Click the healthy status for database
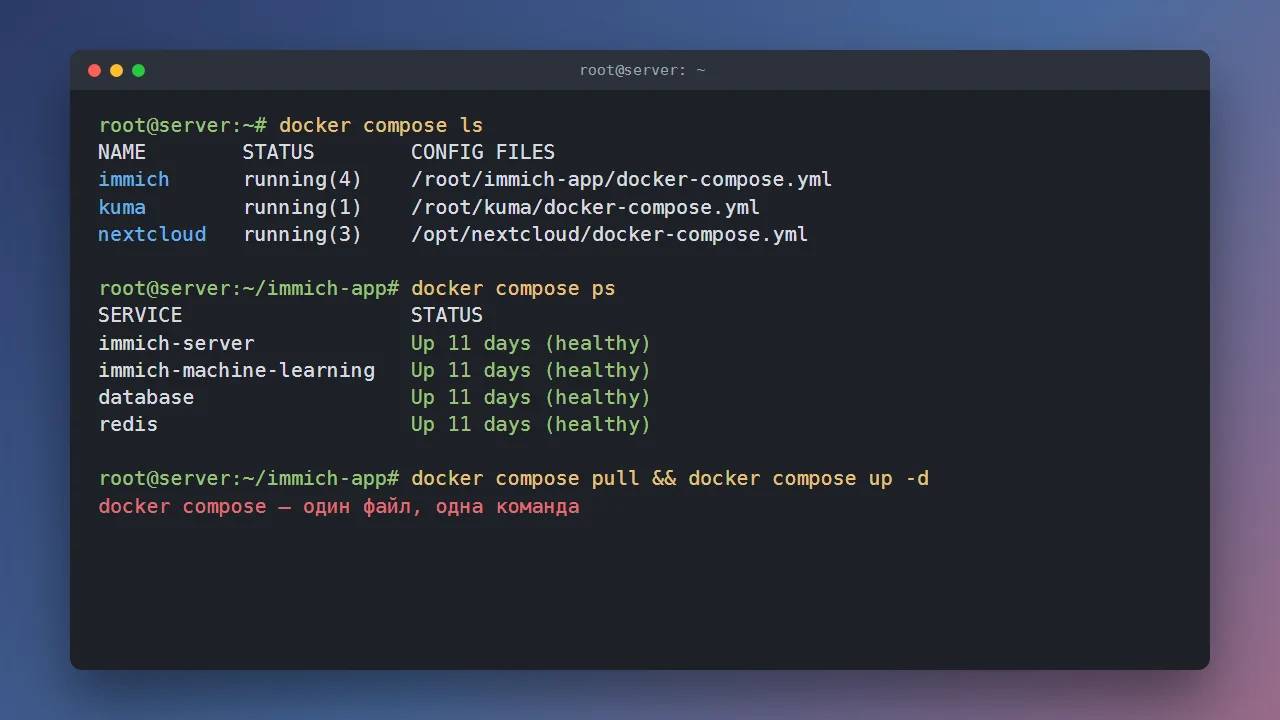Viewport: 1280px width, 720px height. [x=531, y=397]
